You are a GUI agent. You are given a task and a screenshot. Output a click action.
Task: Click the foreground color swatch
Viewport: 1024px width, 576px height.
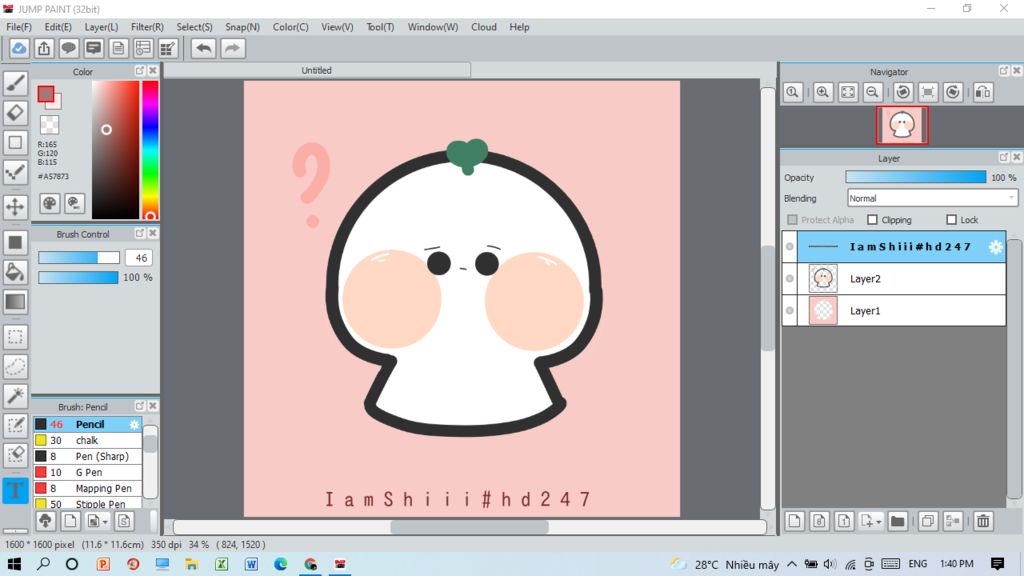pyautogui.click(x=46, y=95)
